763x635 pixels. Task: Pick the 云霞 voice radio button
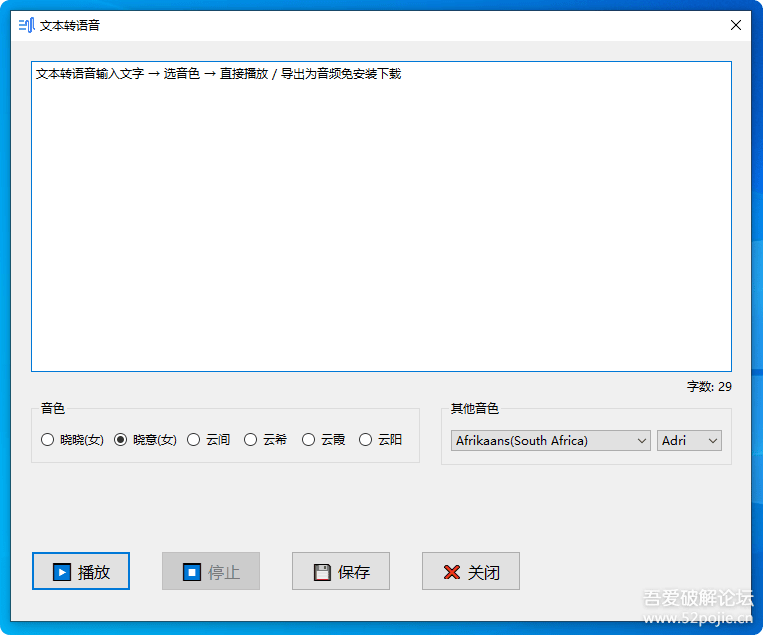coord(324,440)
